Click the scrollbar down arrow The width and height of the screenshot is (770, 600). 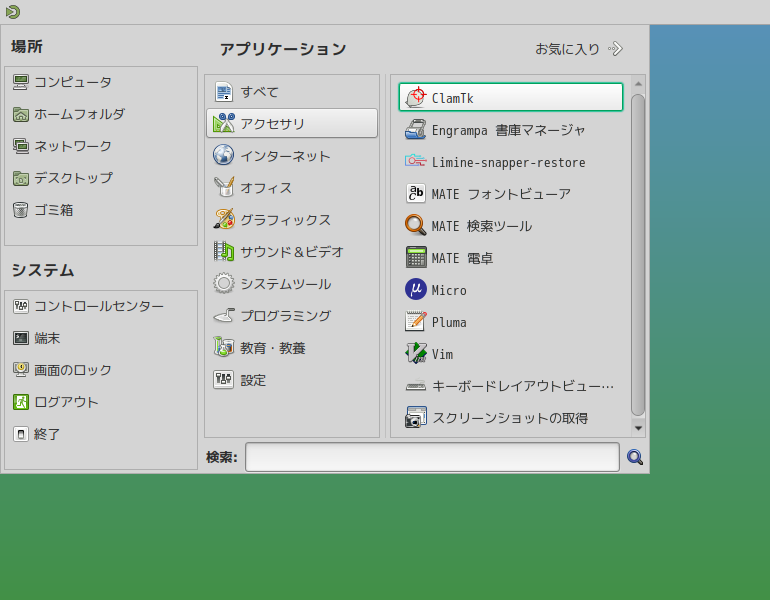tap(638, 428)
